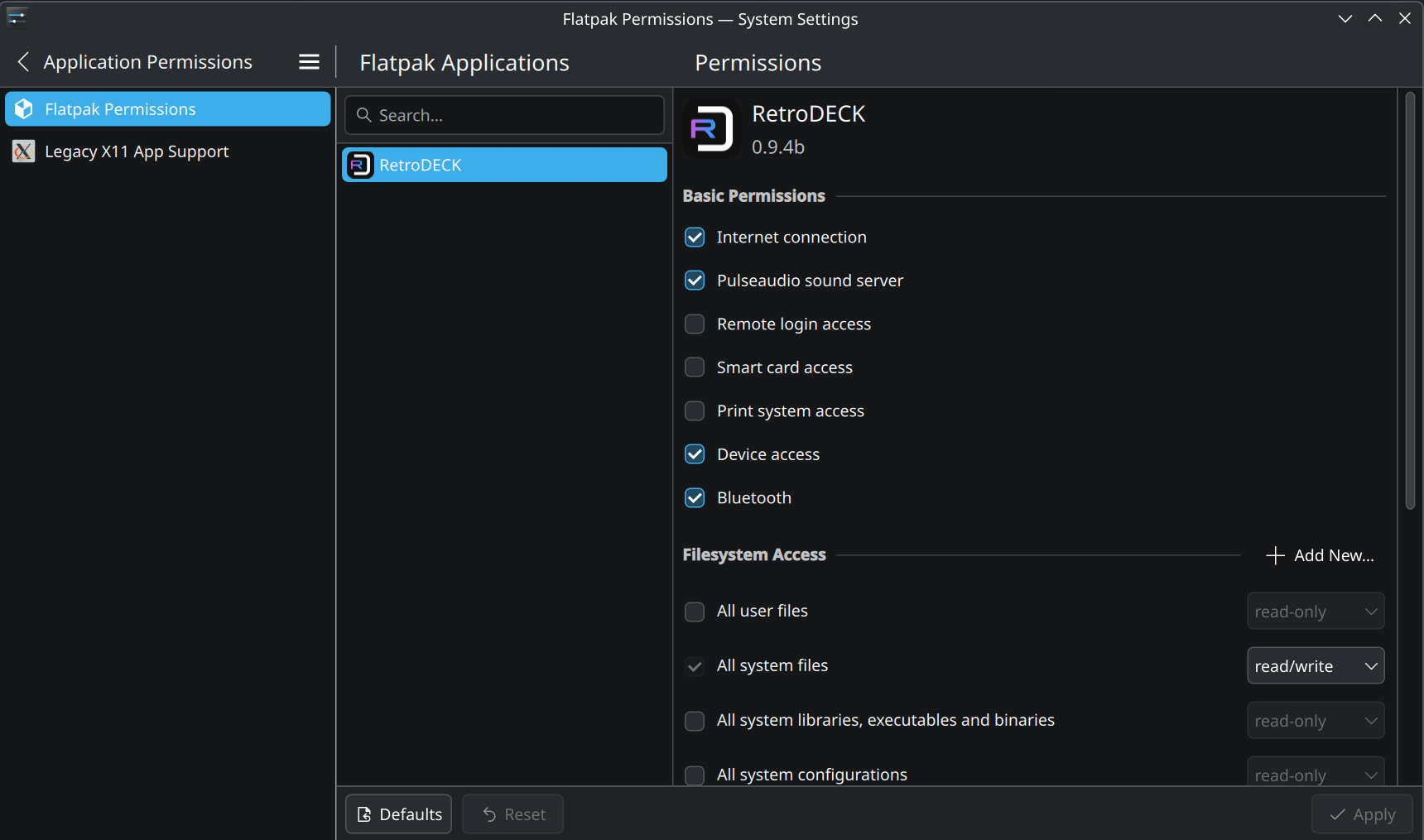Click the window's keep-below arrow in the title bar
The height and width of the screenshot is (840, 1424).
(1345, 18)
